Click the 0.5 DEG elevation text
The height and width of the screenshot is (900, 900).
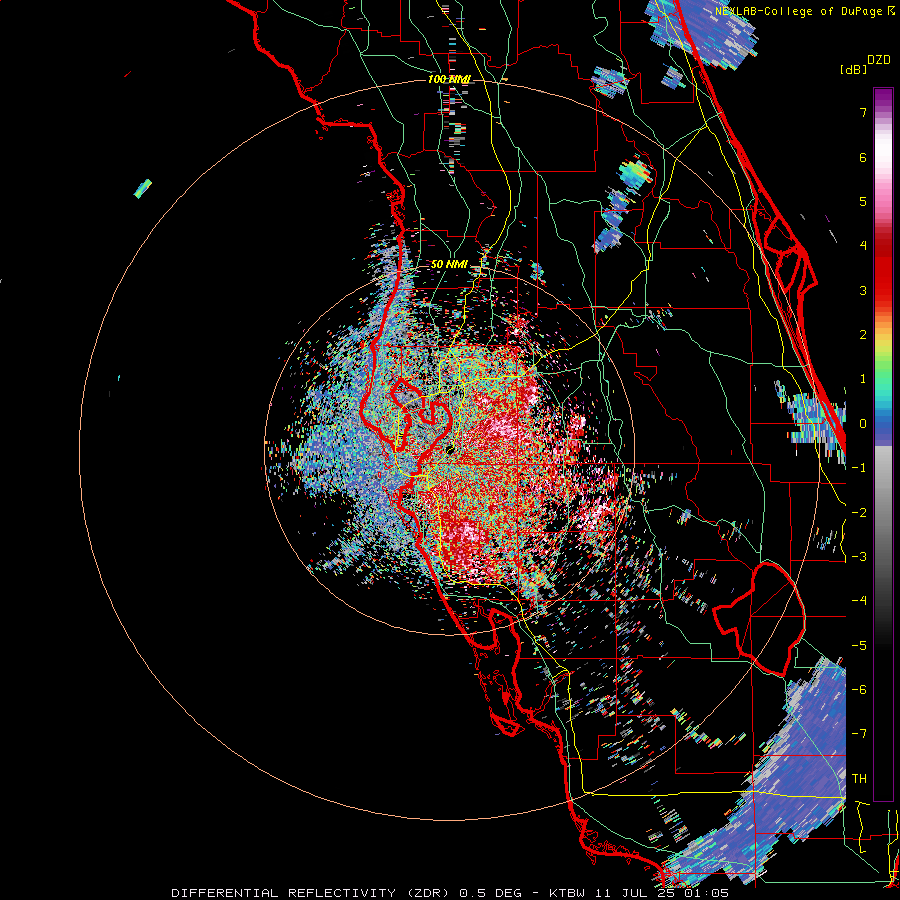(x=491, y=893)
